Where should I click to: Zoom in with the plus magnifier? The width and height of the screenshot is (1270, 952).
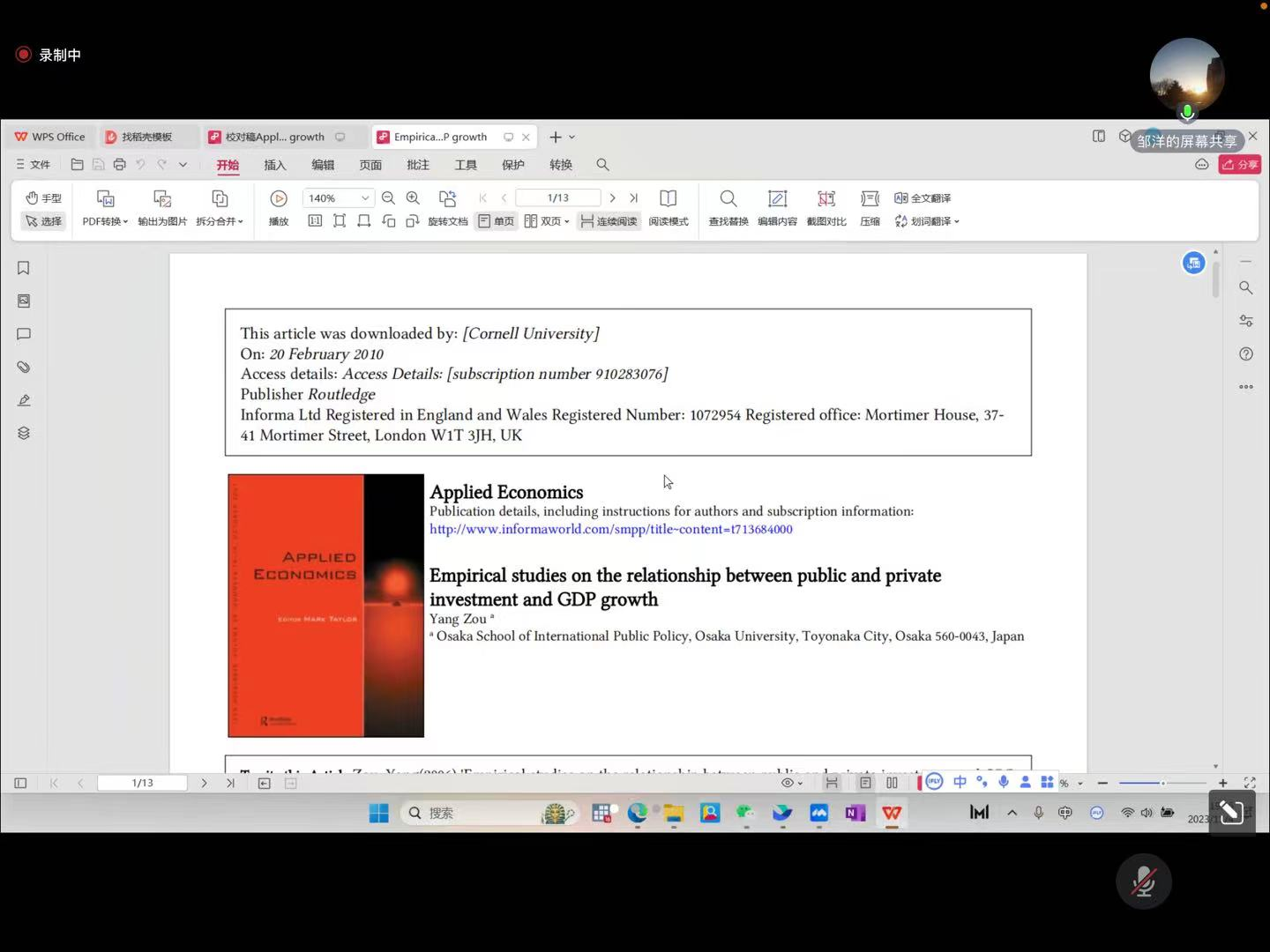[x=413, y=198]
